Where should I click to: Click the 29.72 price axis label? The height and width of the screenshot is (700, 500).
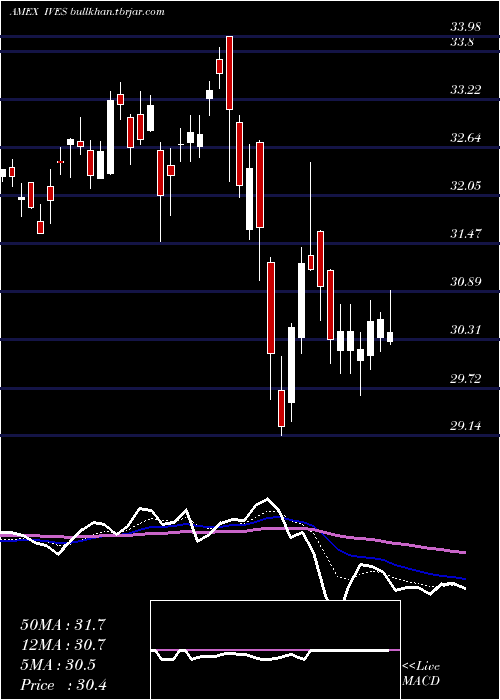(466, 379)
